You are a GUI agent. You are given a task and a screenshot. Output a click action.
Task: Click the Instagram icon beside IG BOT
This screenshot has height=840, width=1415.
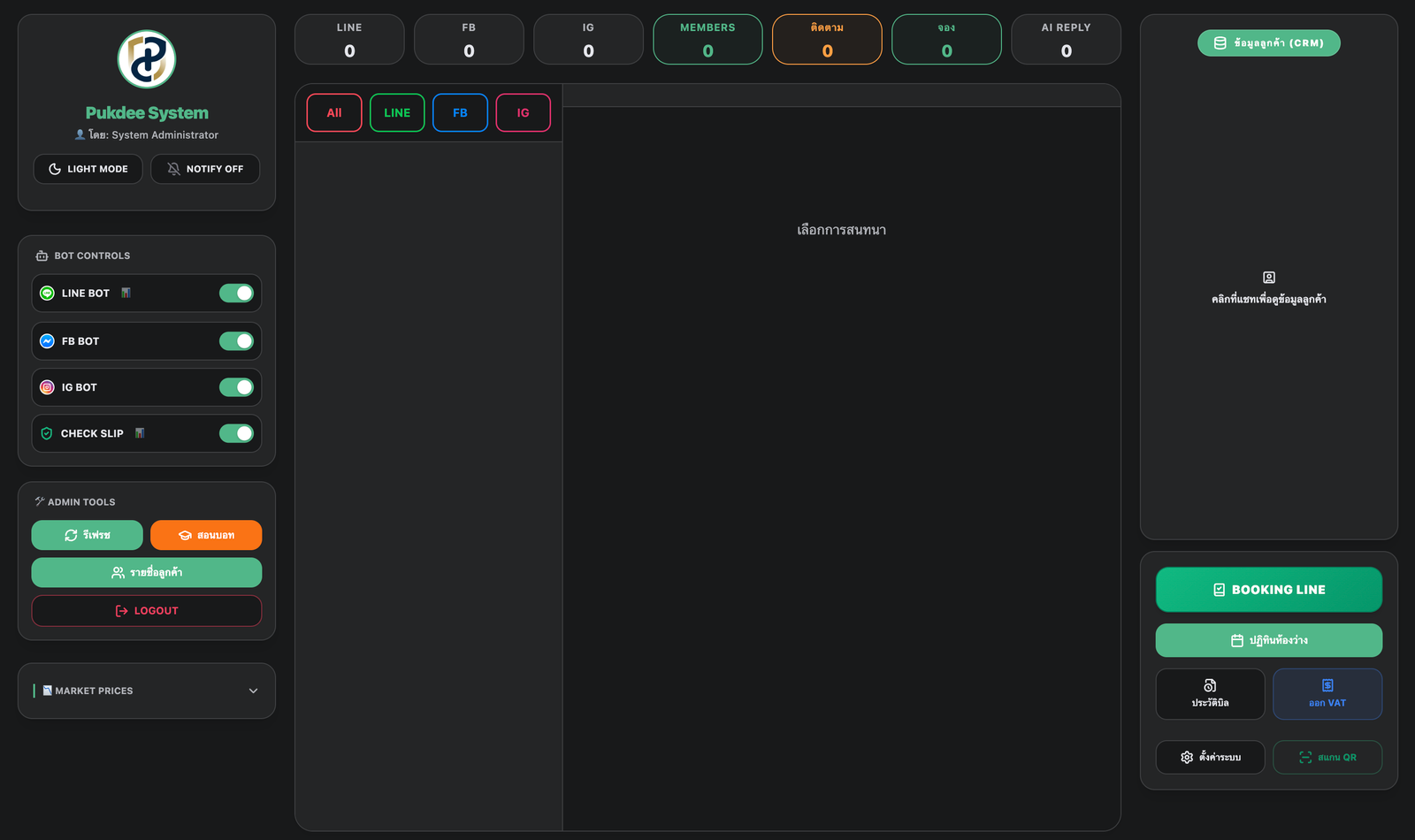pyautogui.click(x=46, y=387)
